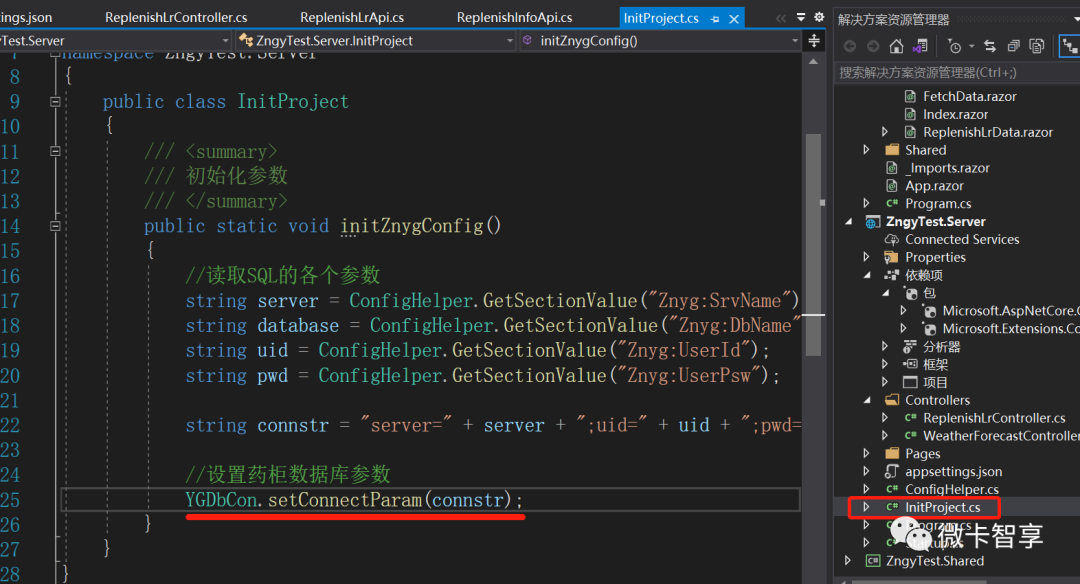Click the Solution Explorer search box
Screen dimensions: 1080x584
tap(957, 72)
